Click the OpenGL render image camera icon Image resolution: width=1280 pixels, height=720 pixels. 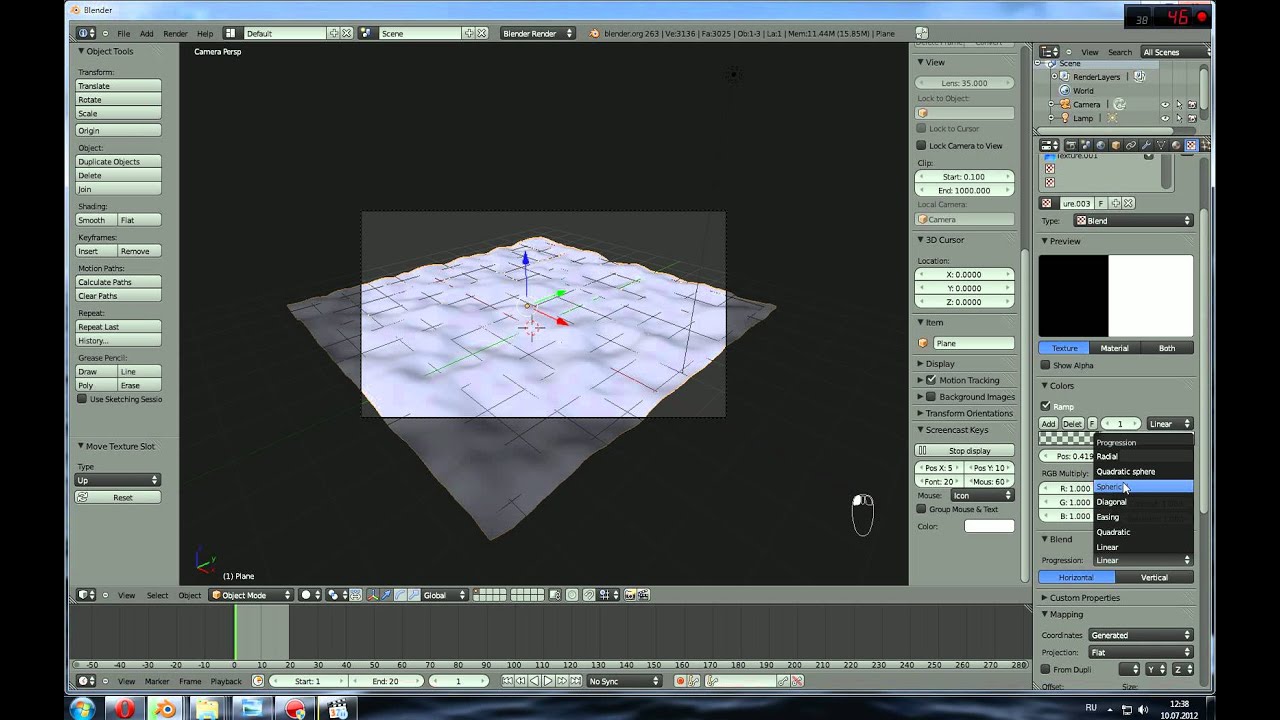point(629,595)
